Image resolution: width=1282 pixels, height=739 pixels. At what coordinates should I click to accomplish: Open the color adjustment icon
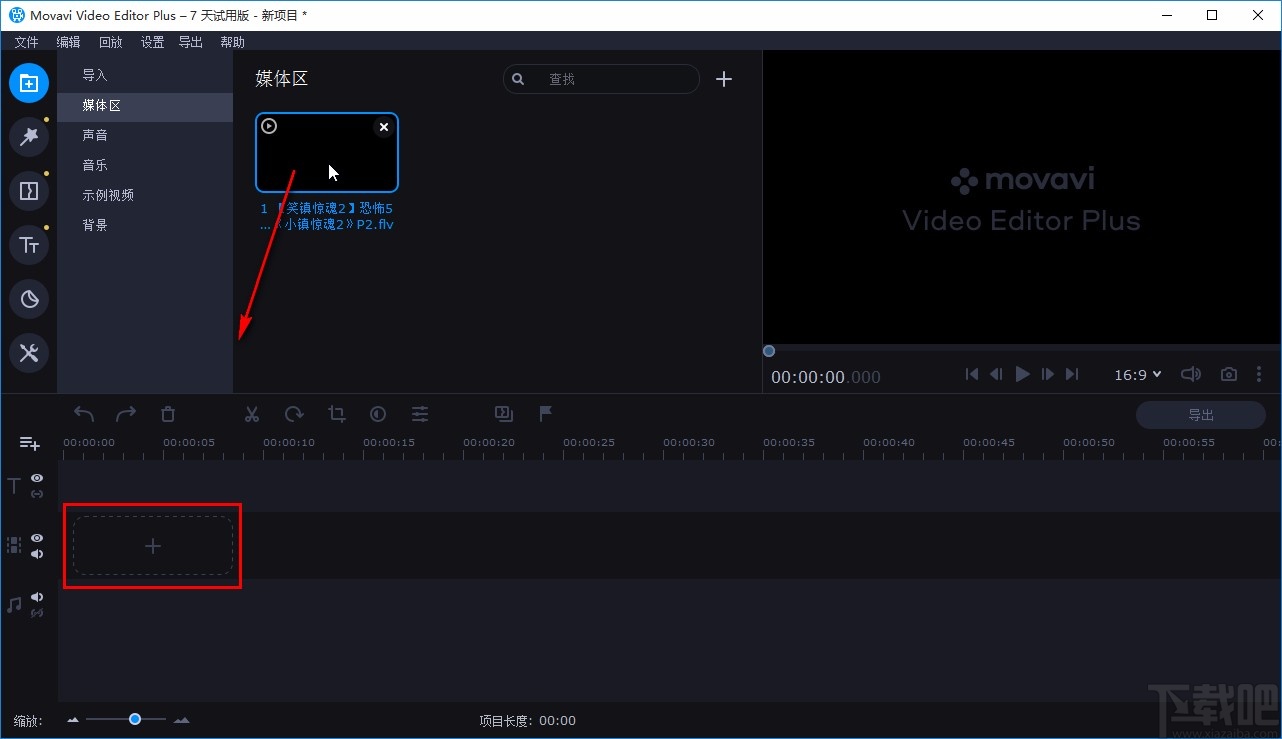[378, 413]
